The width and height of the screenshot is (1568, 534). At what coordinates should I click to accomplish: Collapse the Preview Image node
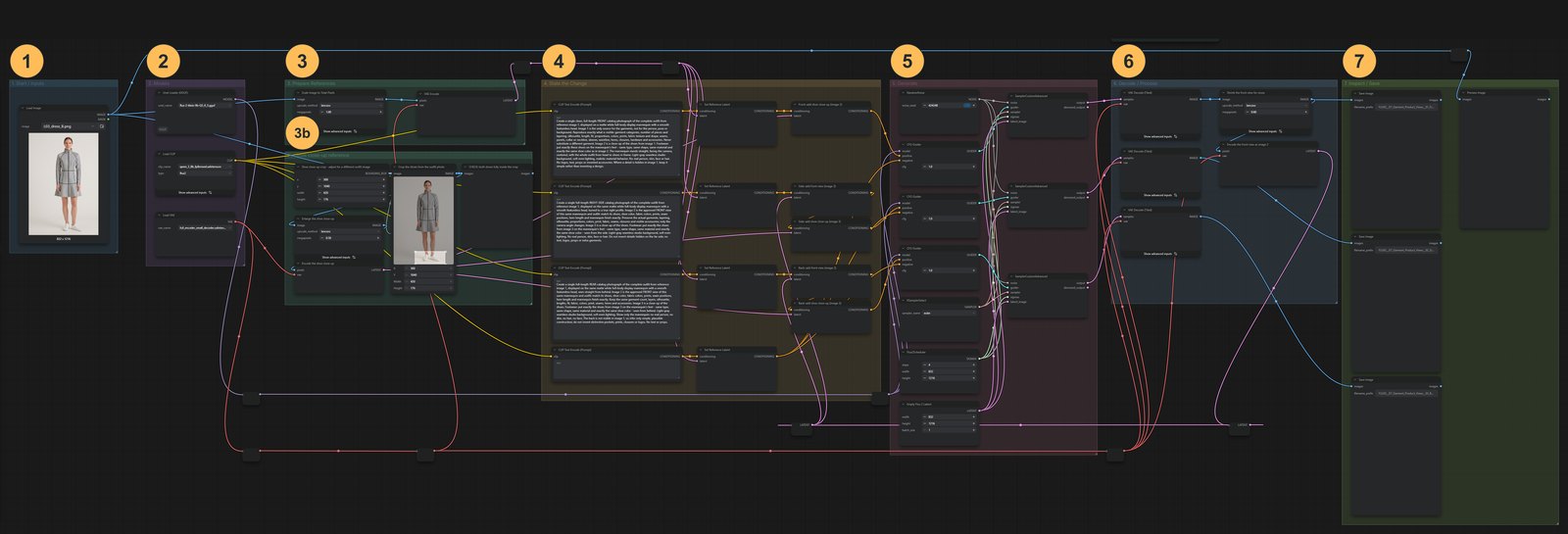tap(1463, 93)
